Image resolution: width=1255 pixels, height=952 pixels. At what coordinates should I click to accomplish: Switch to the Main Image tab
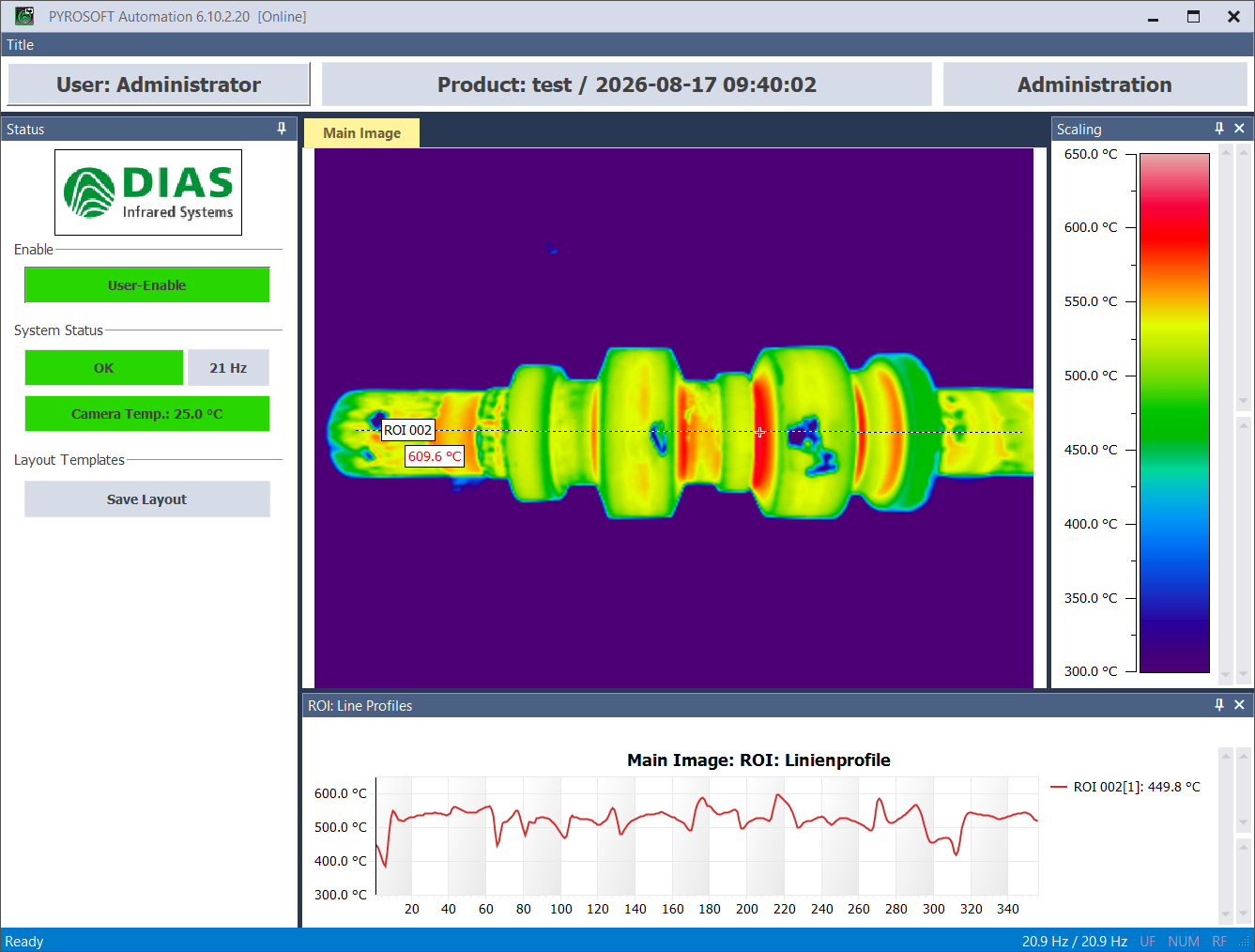click(x=361, y=133)
